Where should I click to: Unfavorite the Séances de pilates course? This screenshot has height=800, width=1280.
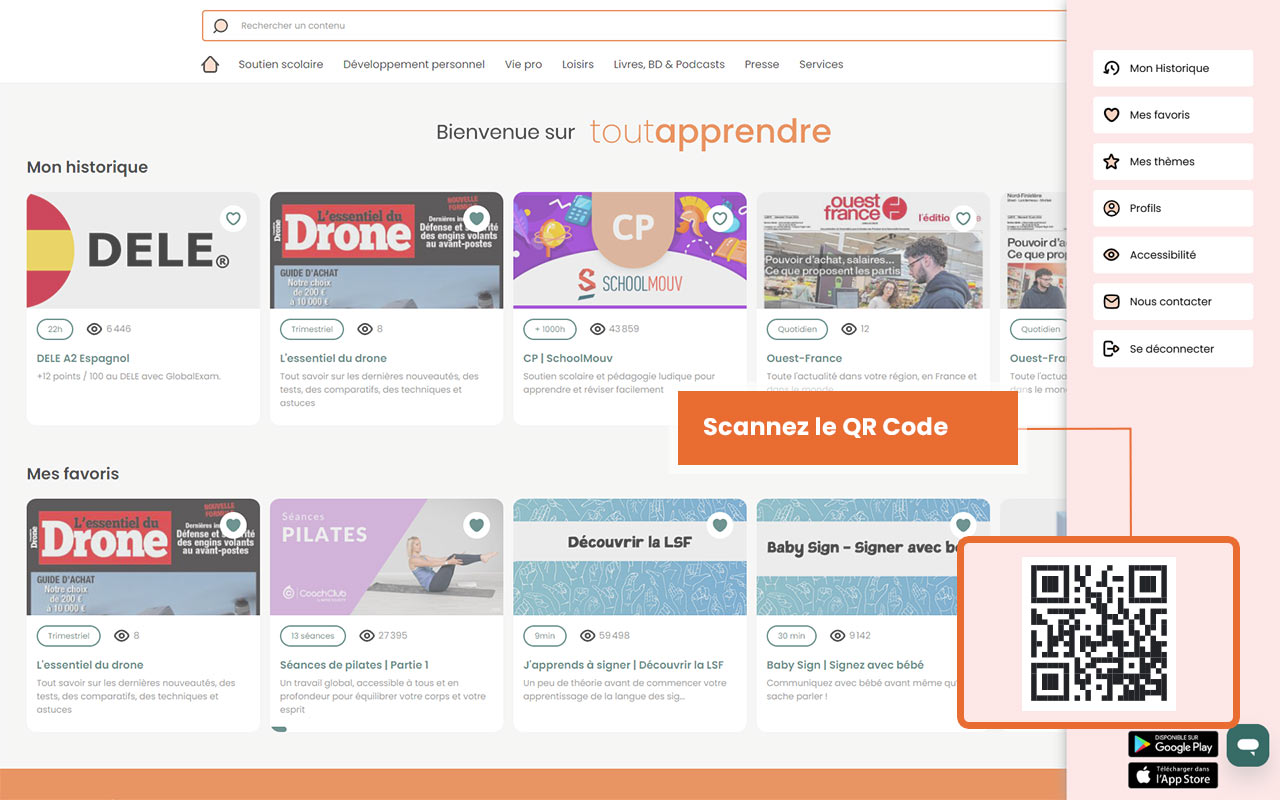pyautogui.click(x=476, y=525)
